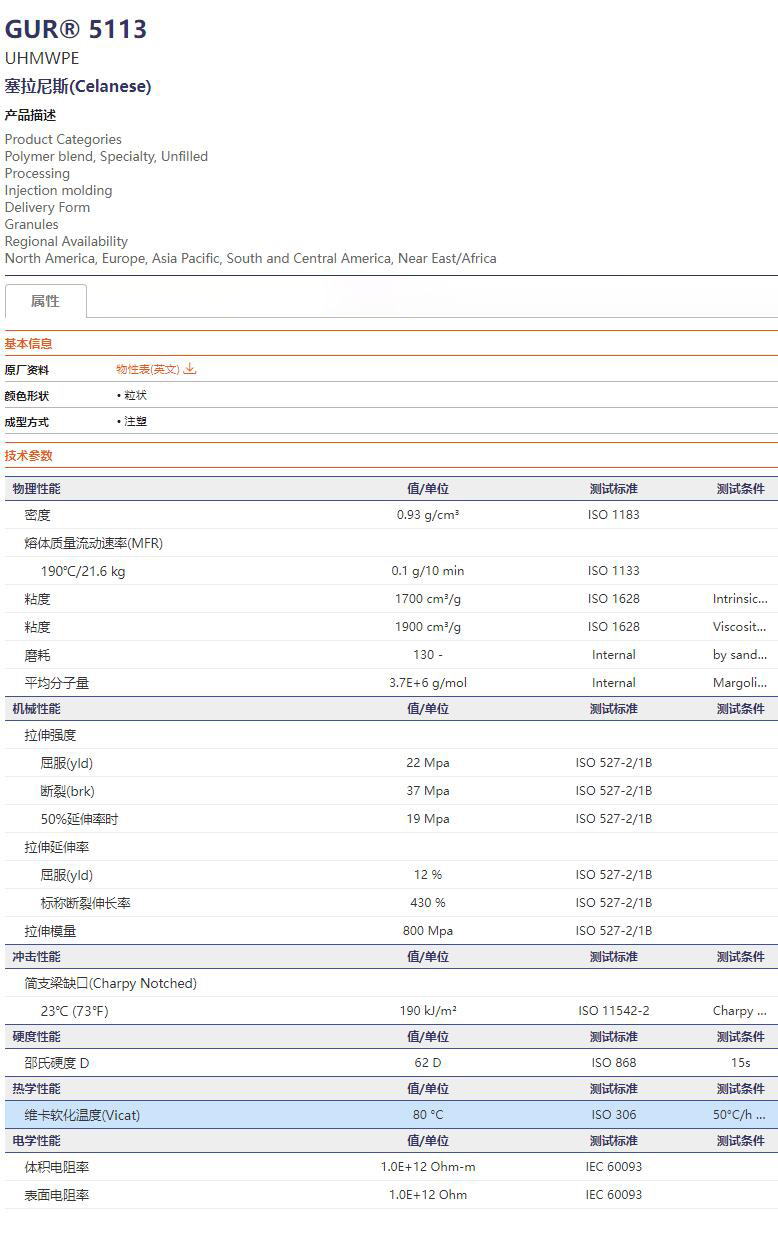Click the GUR® 5113 product title

coord(76,29)
